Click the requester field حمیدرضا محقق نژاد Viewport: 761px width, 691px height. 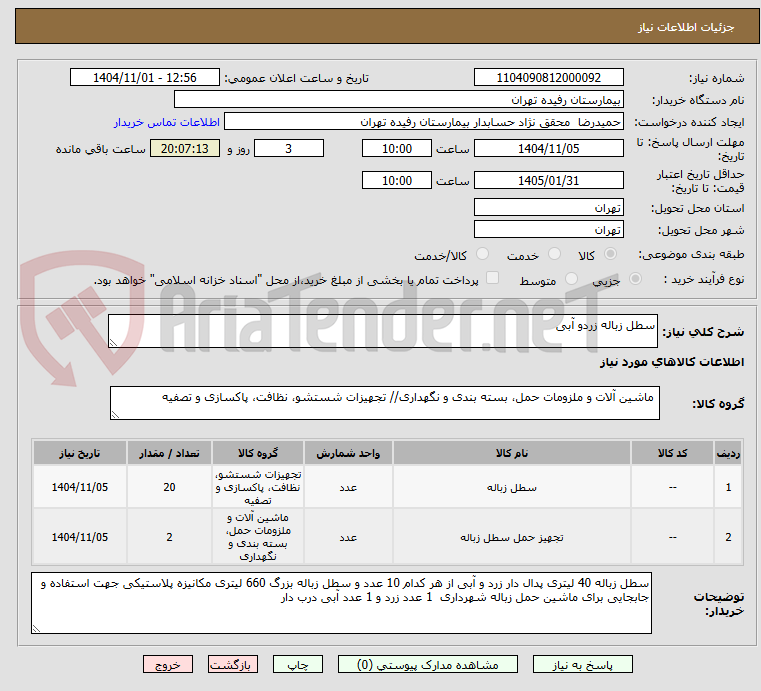point(424,122)
